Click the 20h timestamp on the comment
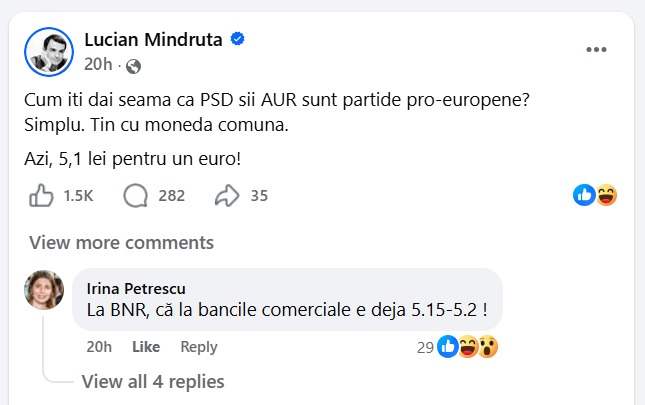 [x=99, y=347]
